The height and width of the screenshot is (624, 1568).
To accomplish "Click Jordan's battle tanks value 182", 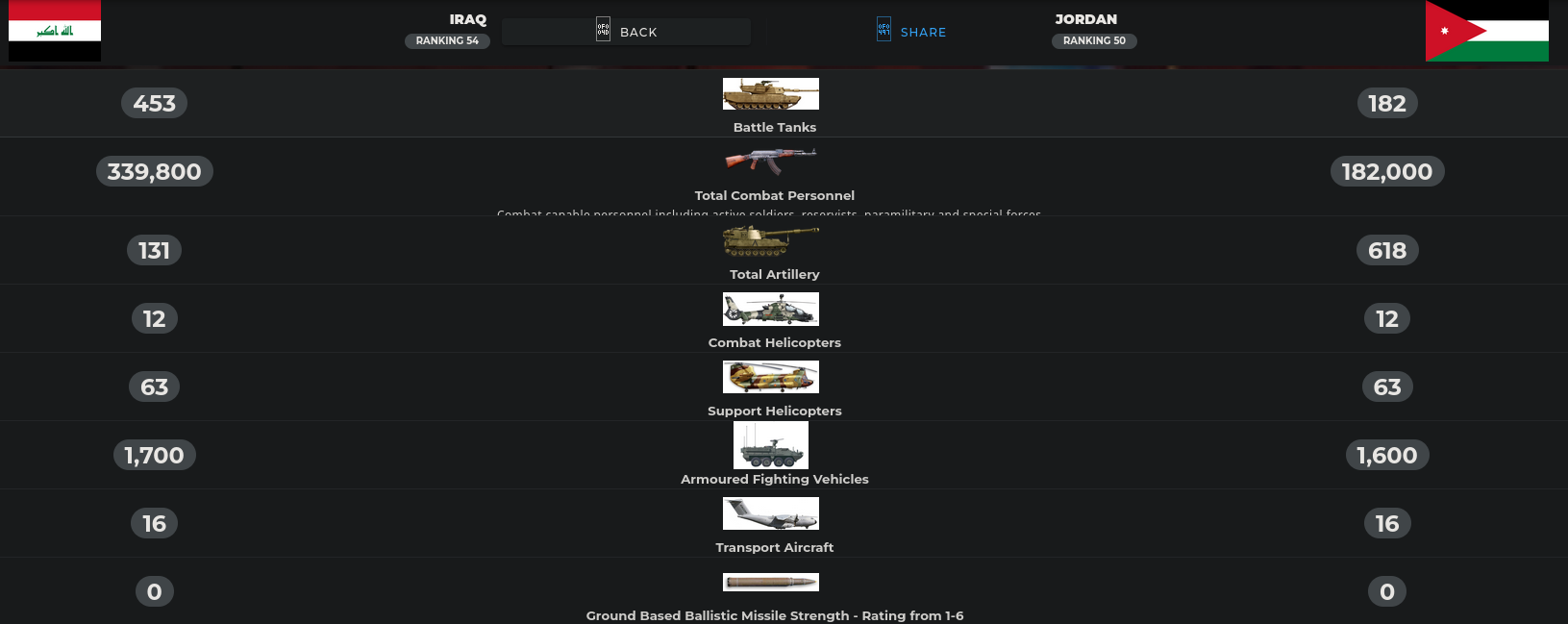I will [x=1387, y=103].
